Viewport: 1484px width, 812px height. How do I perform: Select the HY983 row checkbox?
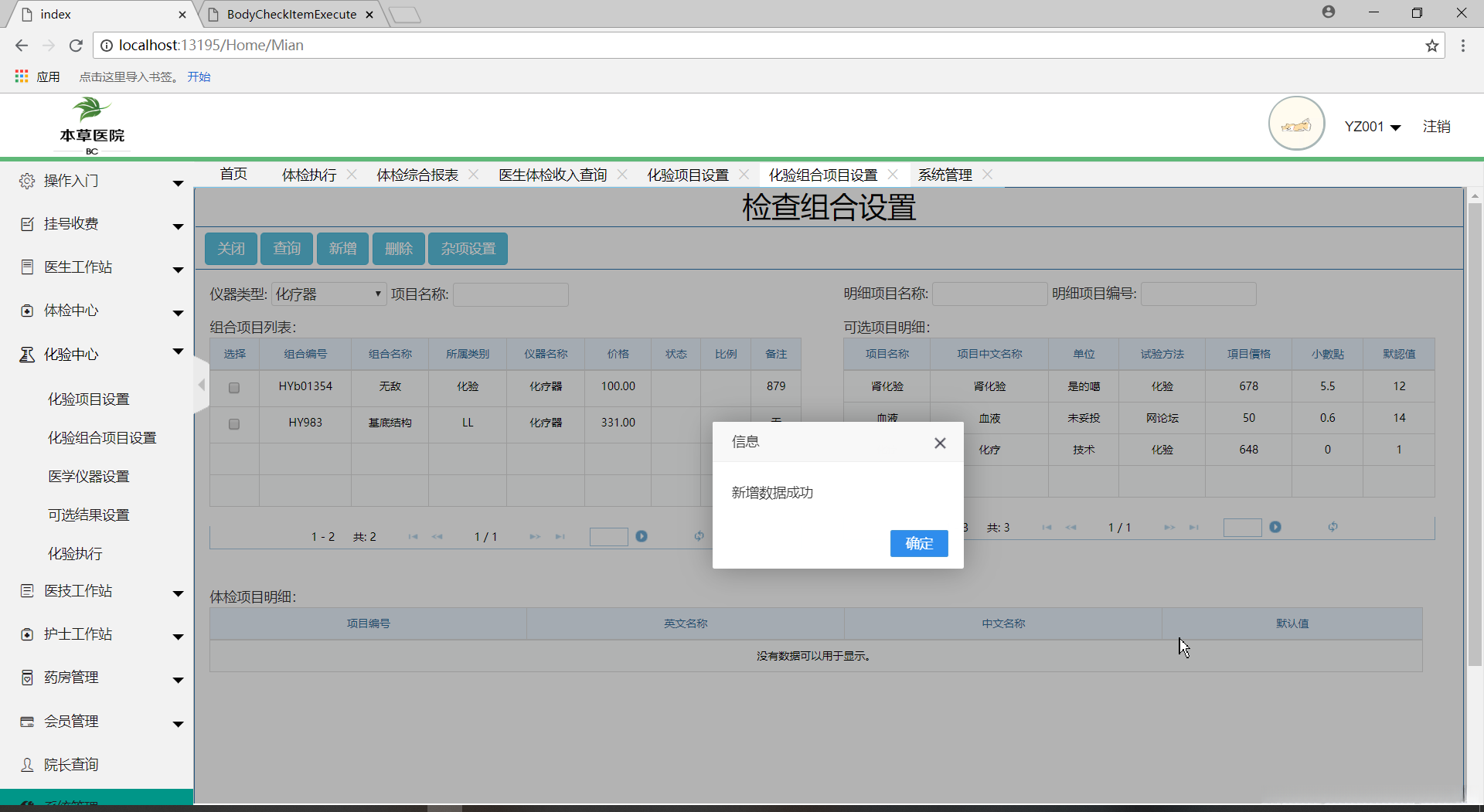(234, 423)
